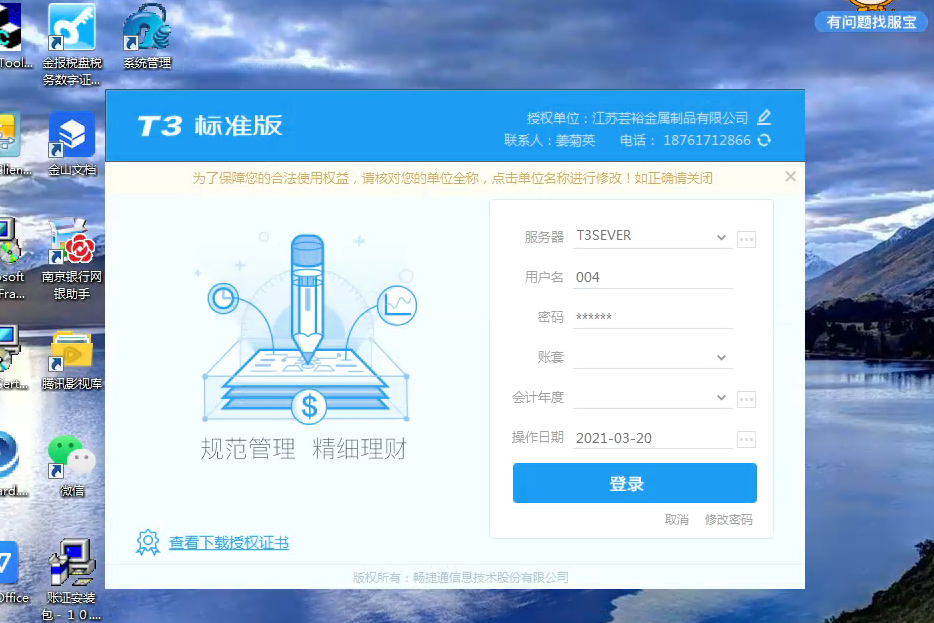Click the authorized company name 江苏芸裕金属制品有限公司
Screen dimensions: 934x623
(670, 118)
